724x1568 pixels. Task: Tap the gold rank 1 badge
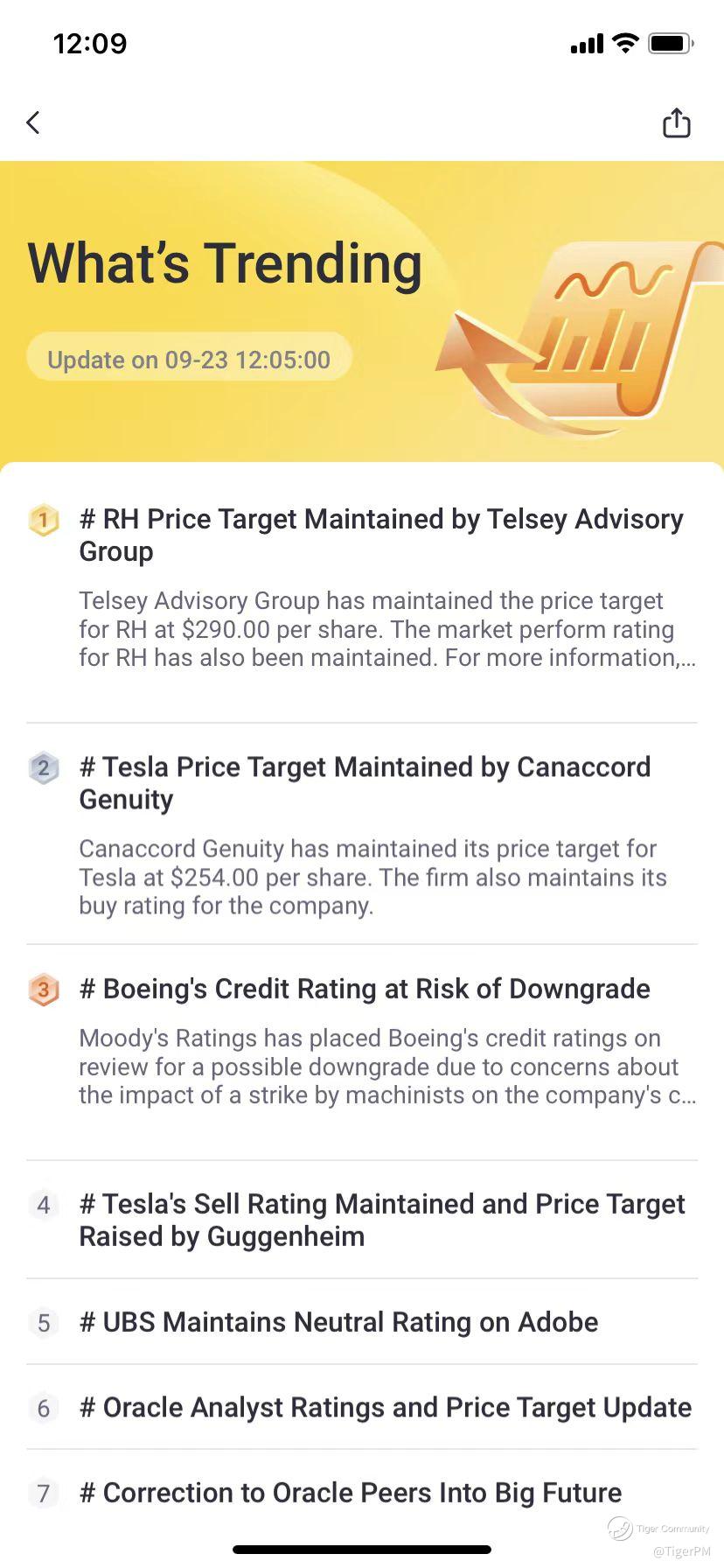[x=44, y=520]
